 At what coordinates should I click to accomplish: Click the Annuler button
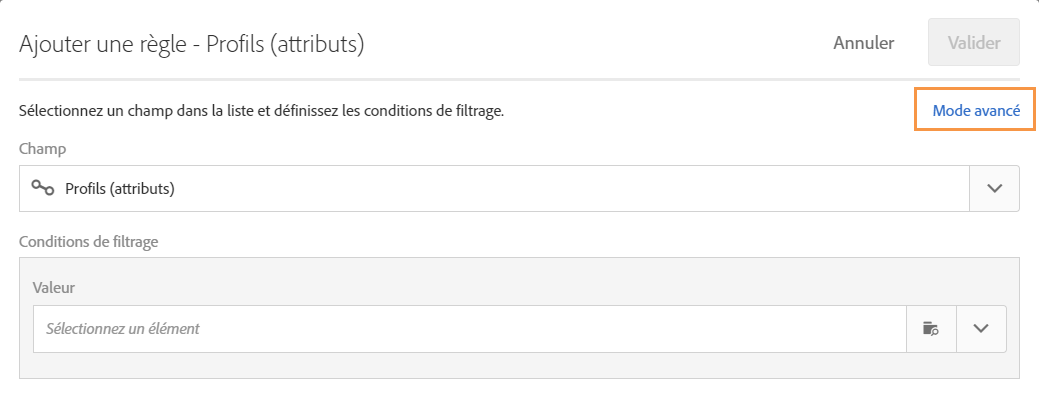tap(863, 43)
